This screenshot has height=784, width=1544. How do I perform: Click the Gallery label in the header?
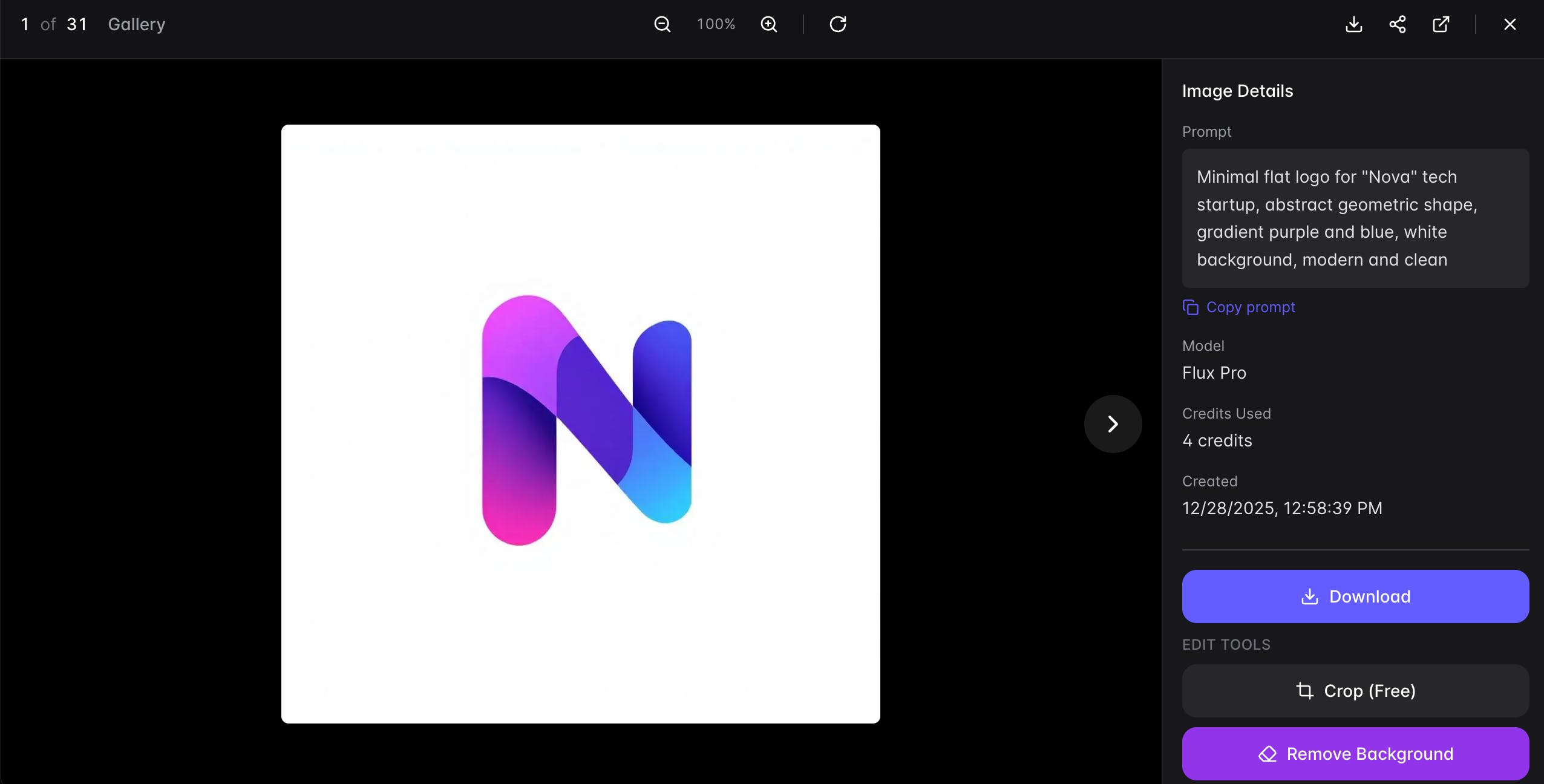136,24
